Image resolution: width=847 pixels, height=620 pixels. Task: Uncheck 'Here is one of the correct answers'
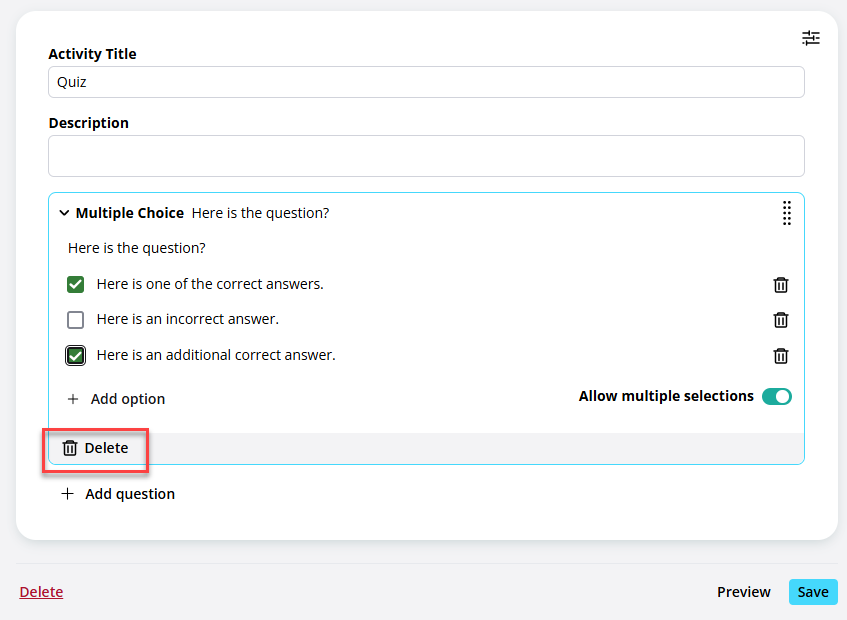75,284
